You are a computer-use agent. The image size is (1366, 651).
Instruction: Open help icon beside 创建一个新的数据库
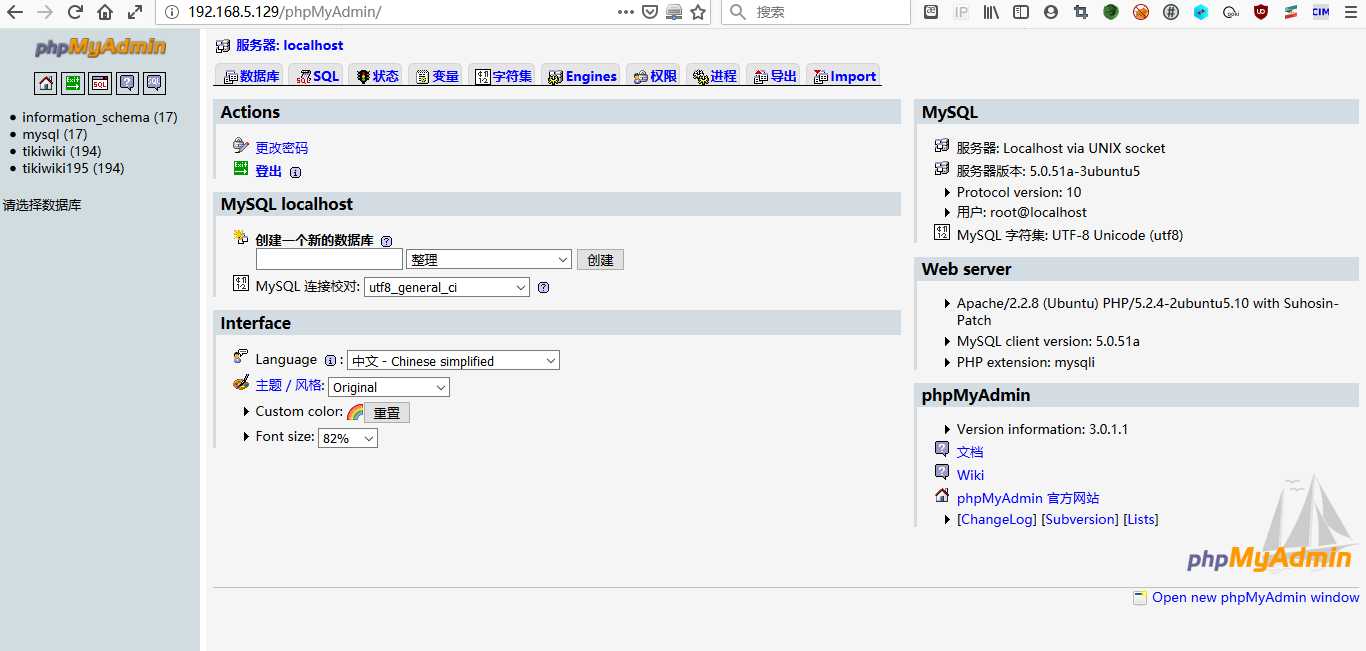[386, 241]
